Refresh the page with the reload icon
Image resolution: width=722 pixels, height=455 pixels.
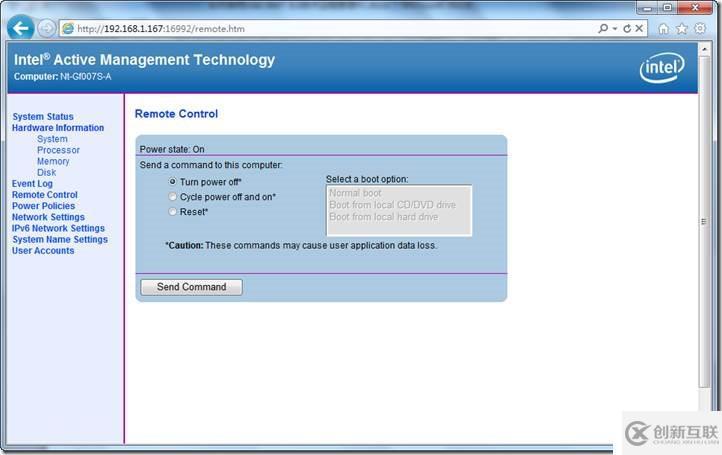pyautogui.click(x=627, y=29)
